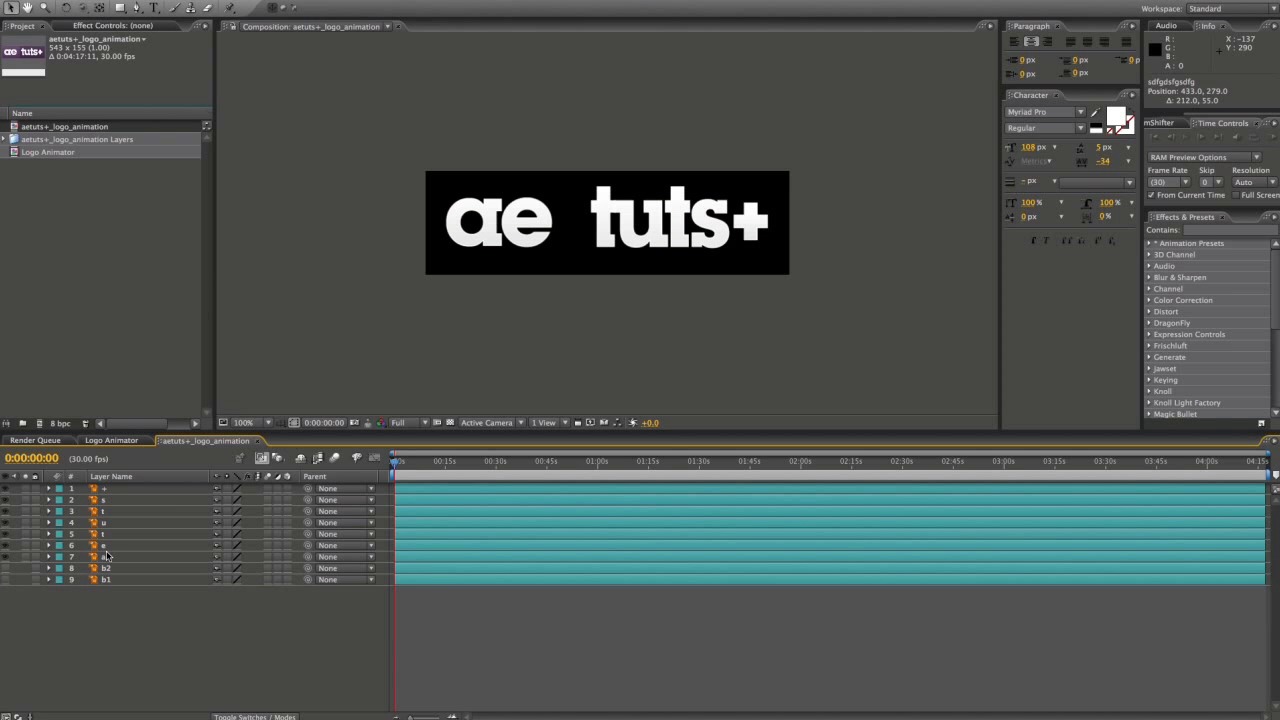Click the timeline current timecode 0:00:00:00
Screen dimensions: 1280x720
pyautogui.click(x=31, y=458)
